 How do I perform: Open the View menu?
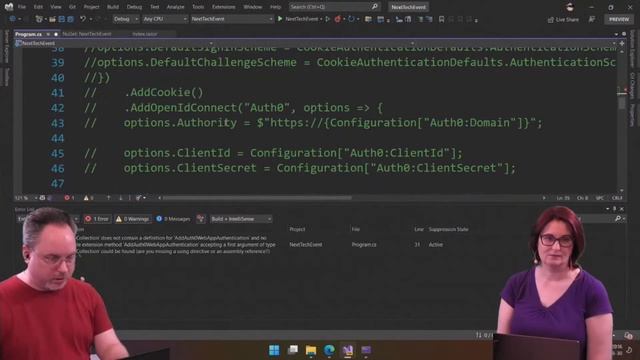[56, 7]
